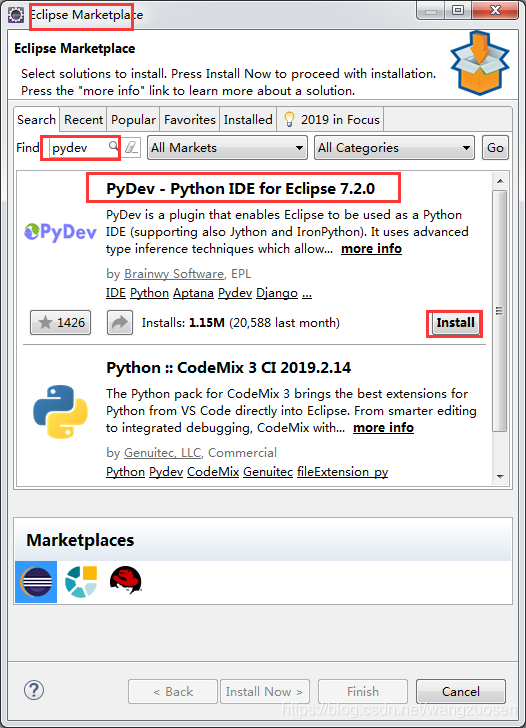Switch to the Recent tab
This screenshot has height=728, width=526.
[83, 119]
